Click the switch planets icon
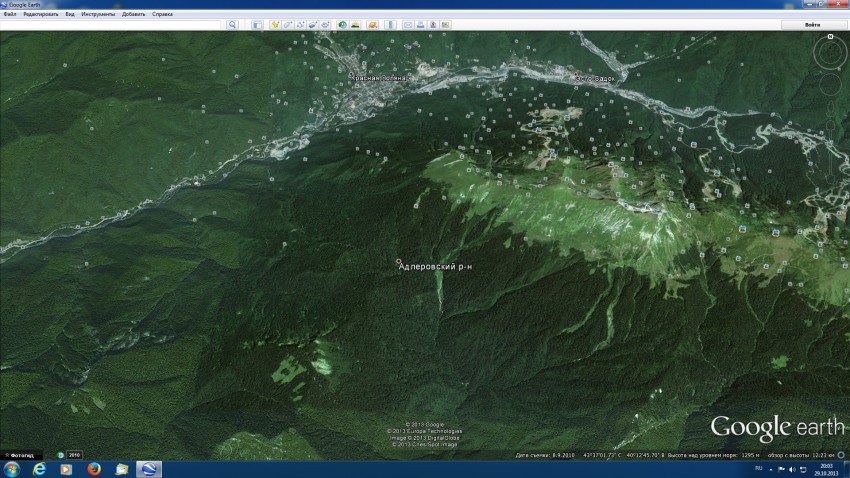850x478 pixels. coord(371,24)
